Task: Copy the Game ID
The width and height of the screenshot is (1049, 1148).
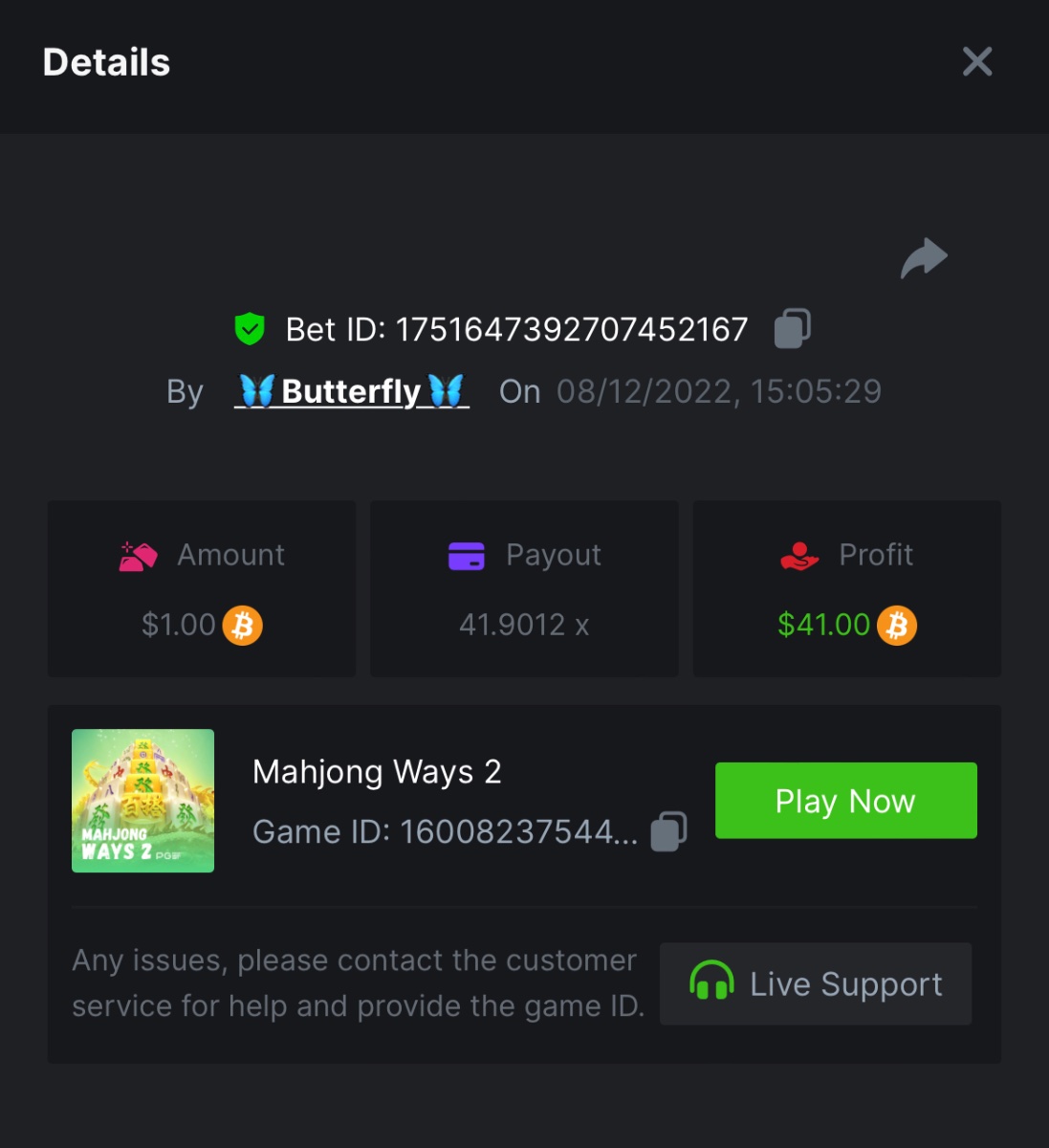Action: 668,831
